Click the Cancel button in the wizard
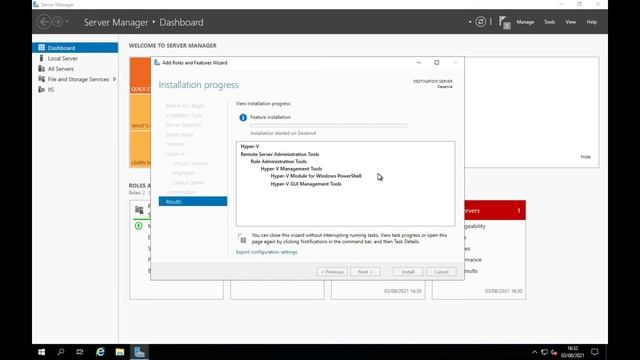This screenshot has width=640, height=360. 441,272
